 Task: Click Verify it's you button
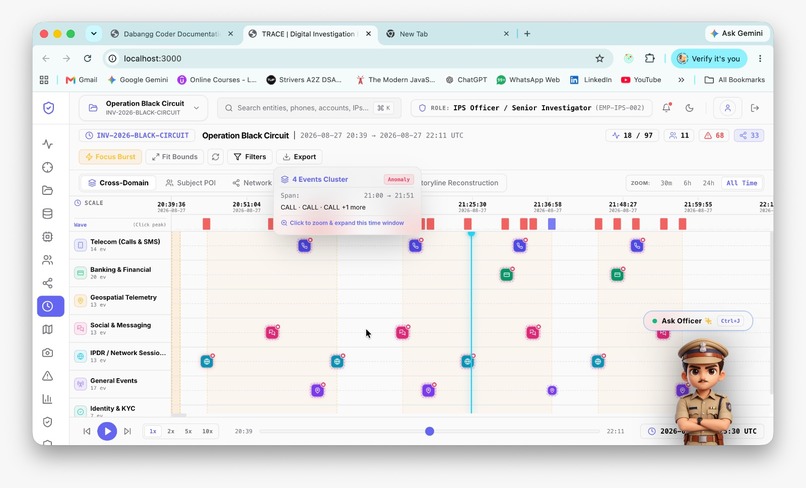(709, 59)
